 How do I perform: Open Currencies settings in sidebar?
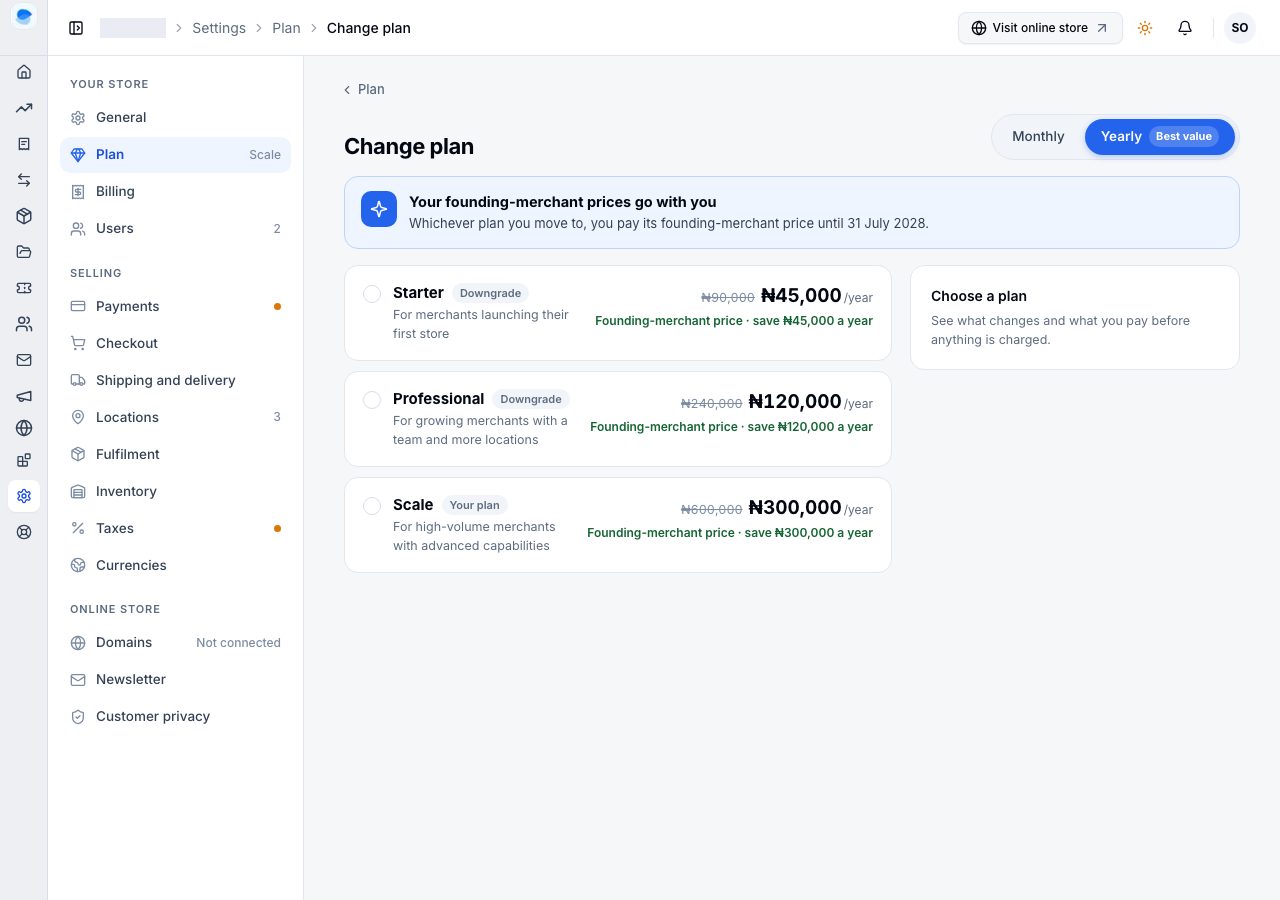[x=176, y=566]
